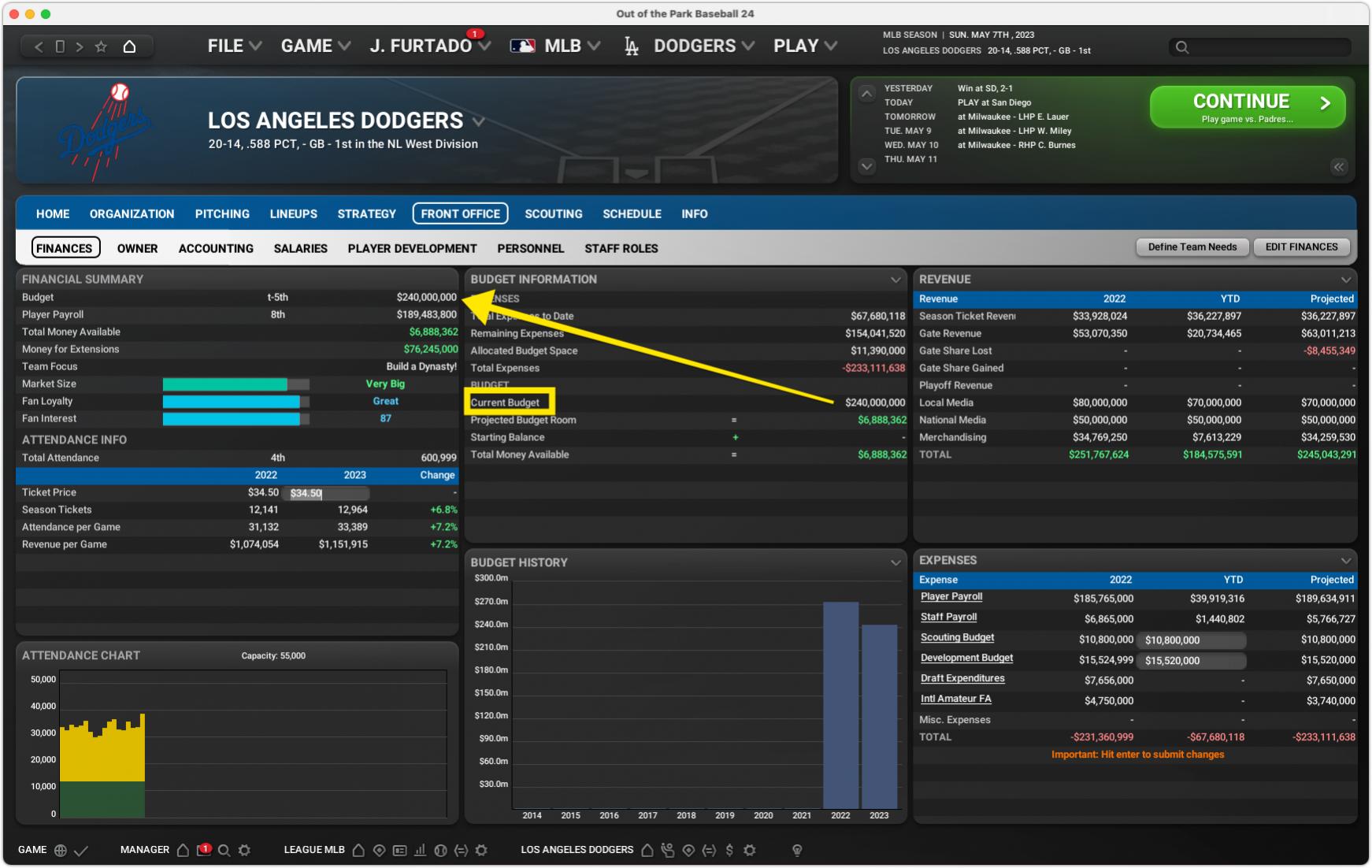1372x868 pixels.
Task: Click the lightbulb icon in bottom bar
Action: (797, 850)
